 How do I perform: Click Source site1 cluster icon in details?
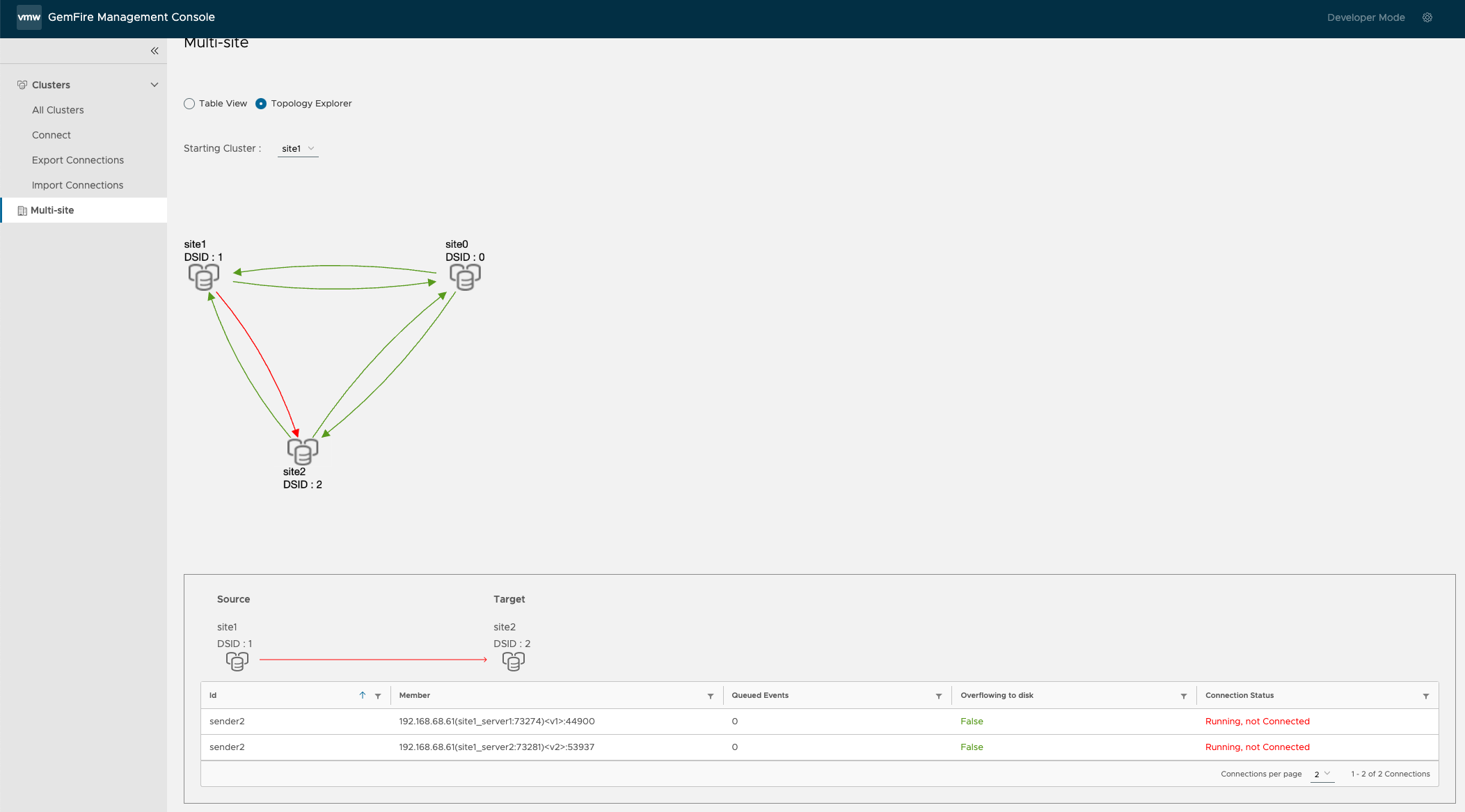[237, 661]
